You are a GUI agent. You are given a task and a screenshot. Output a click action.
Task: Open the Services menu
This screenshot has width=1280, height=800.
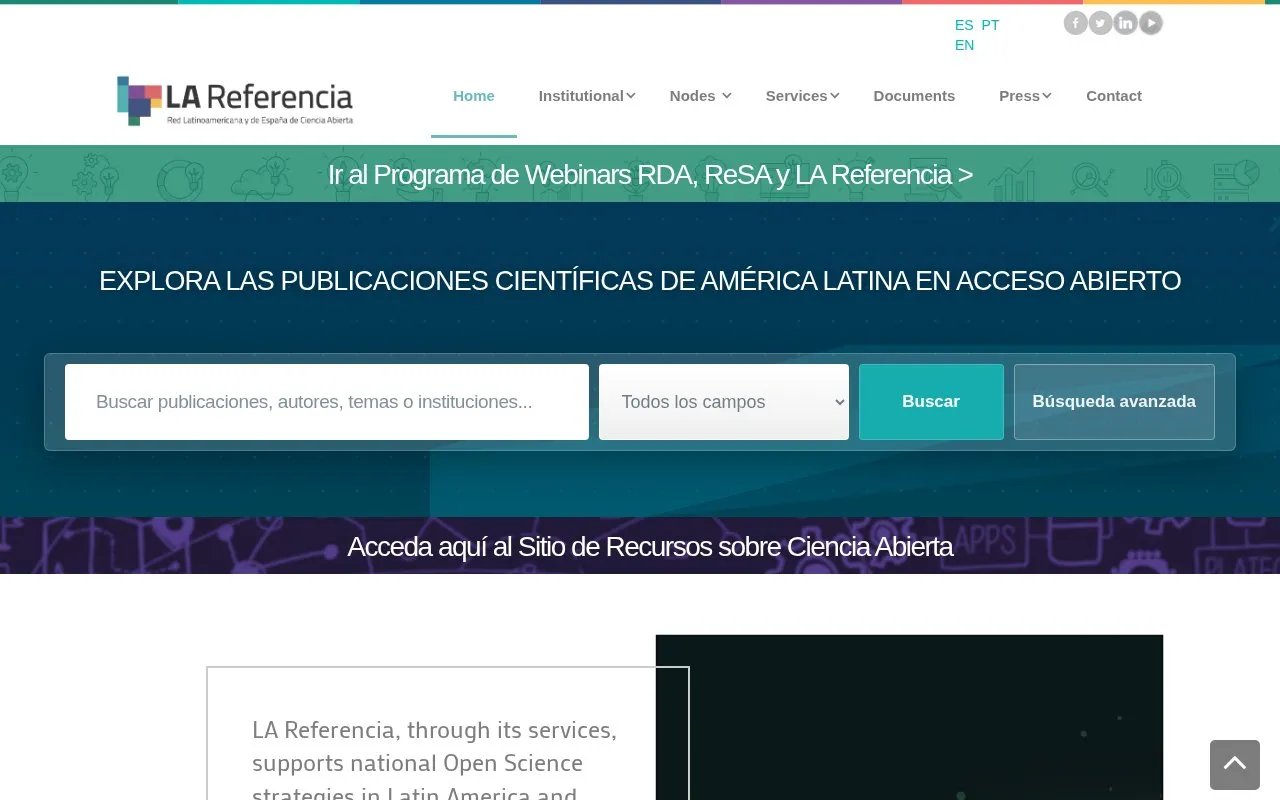pos(796,96)
